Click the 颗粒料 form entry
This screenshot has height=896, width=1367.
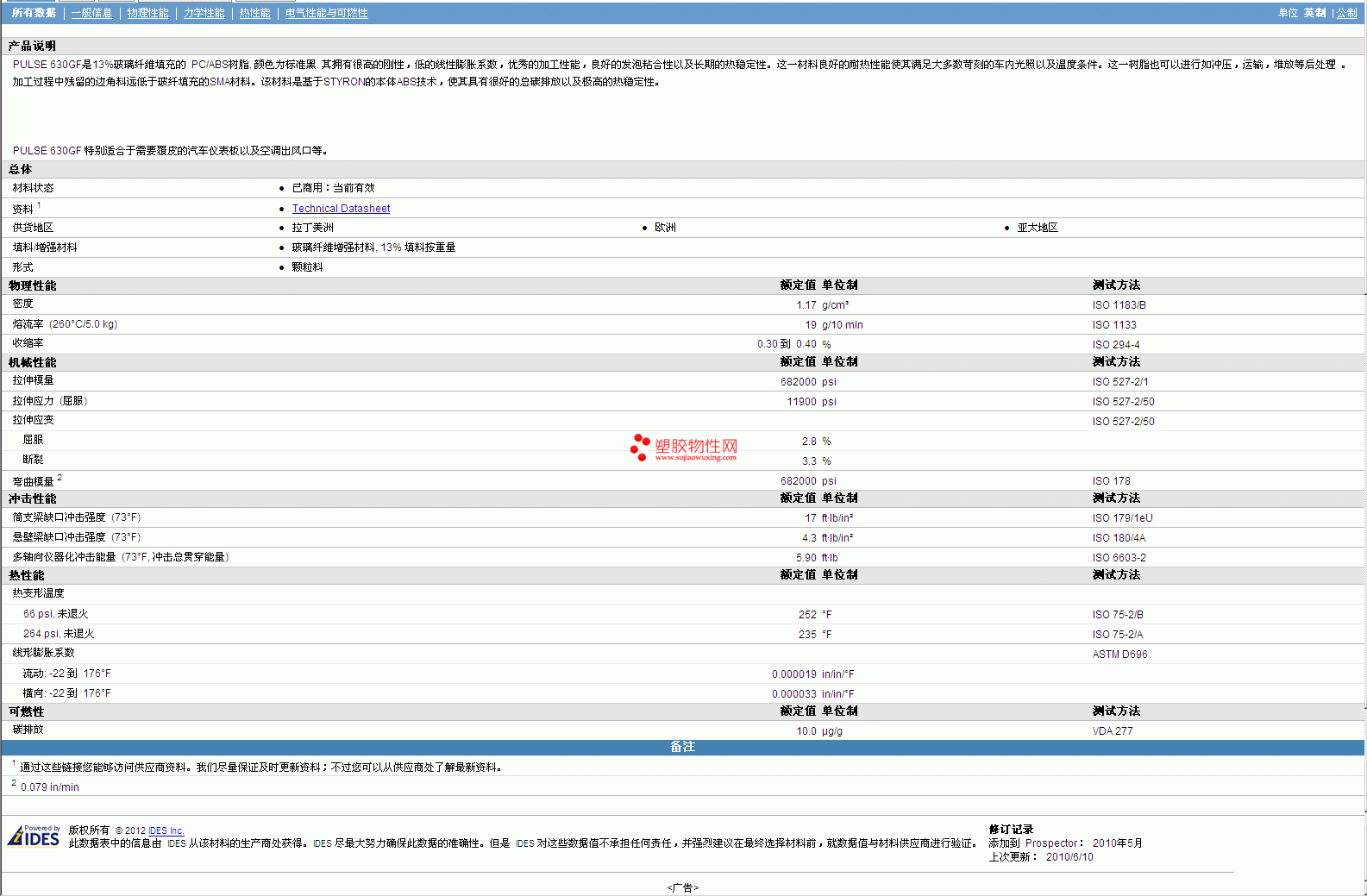coord(307,267)
